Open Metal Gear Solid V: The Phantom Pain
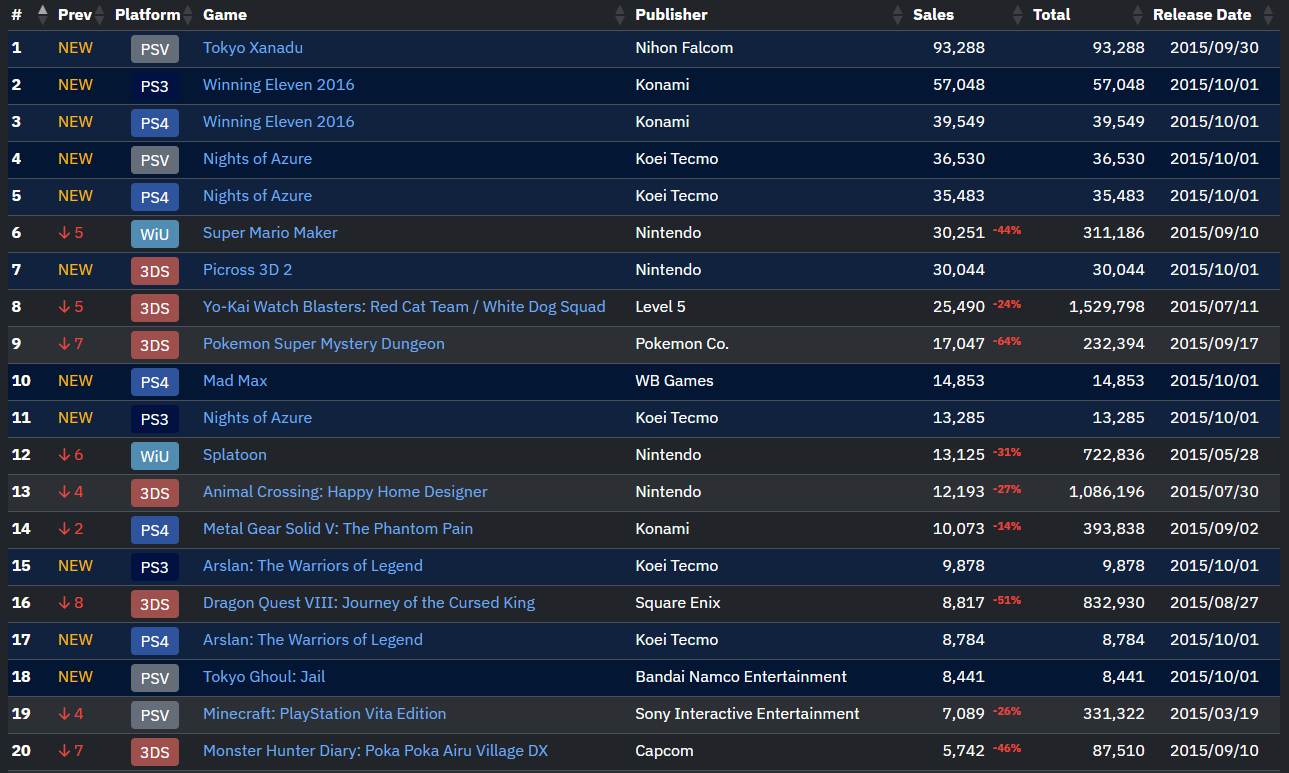The height and width of the screenshot is (773, 1289). 338,529
